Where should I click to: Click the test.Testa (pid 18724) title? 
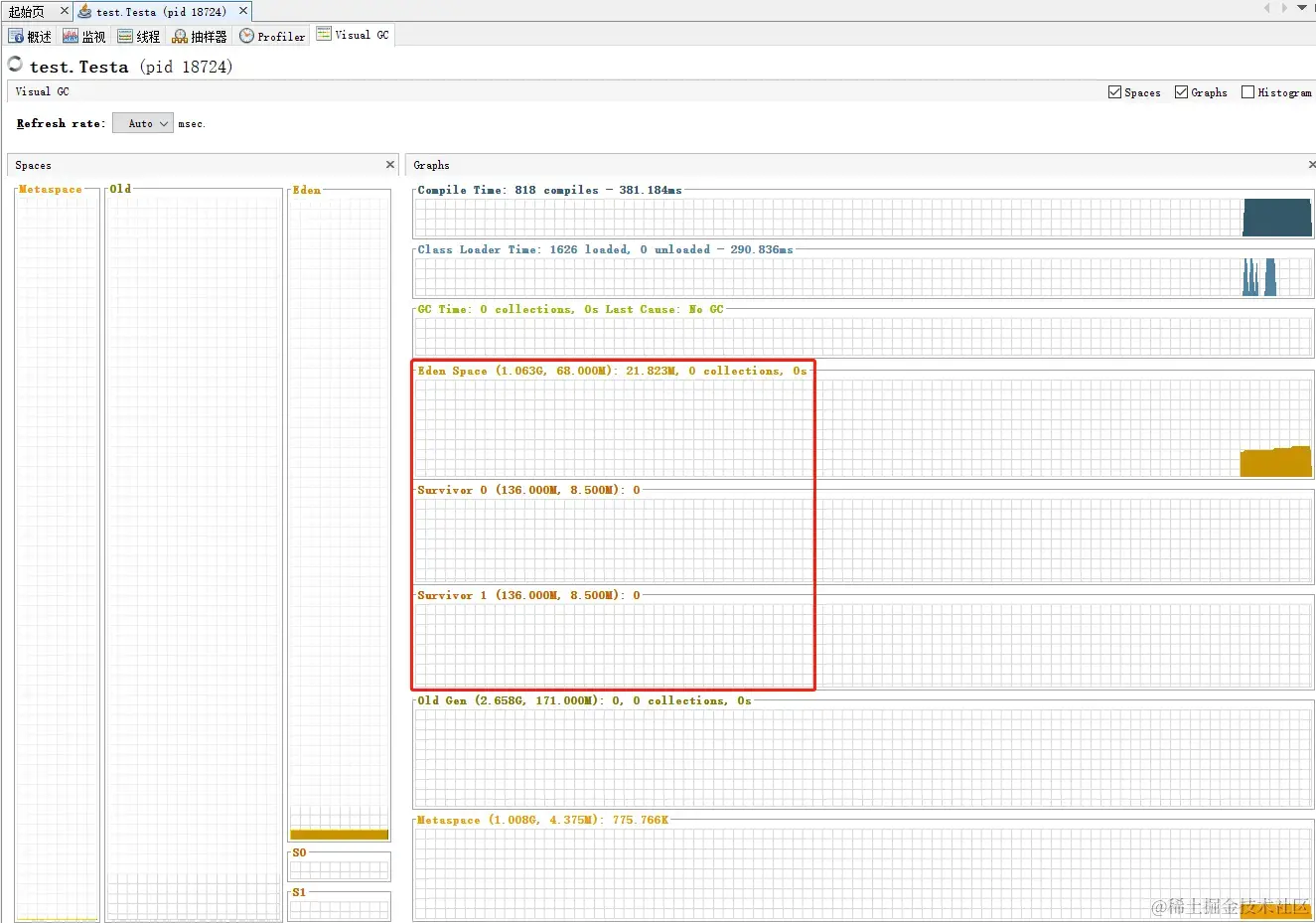click(x=131, y=67)
